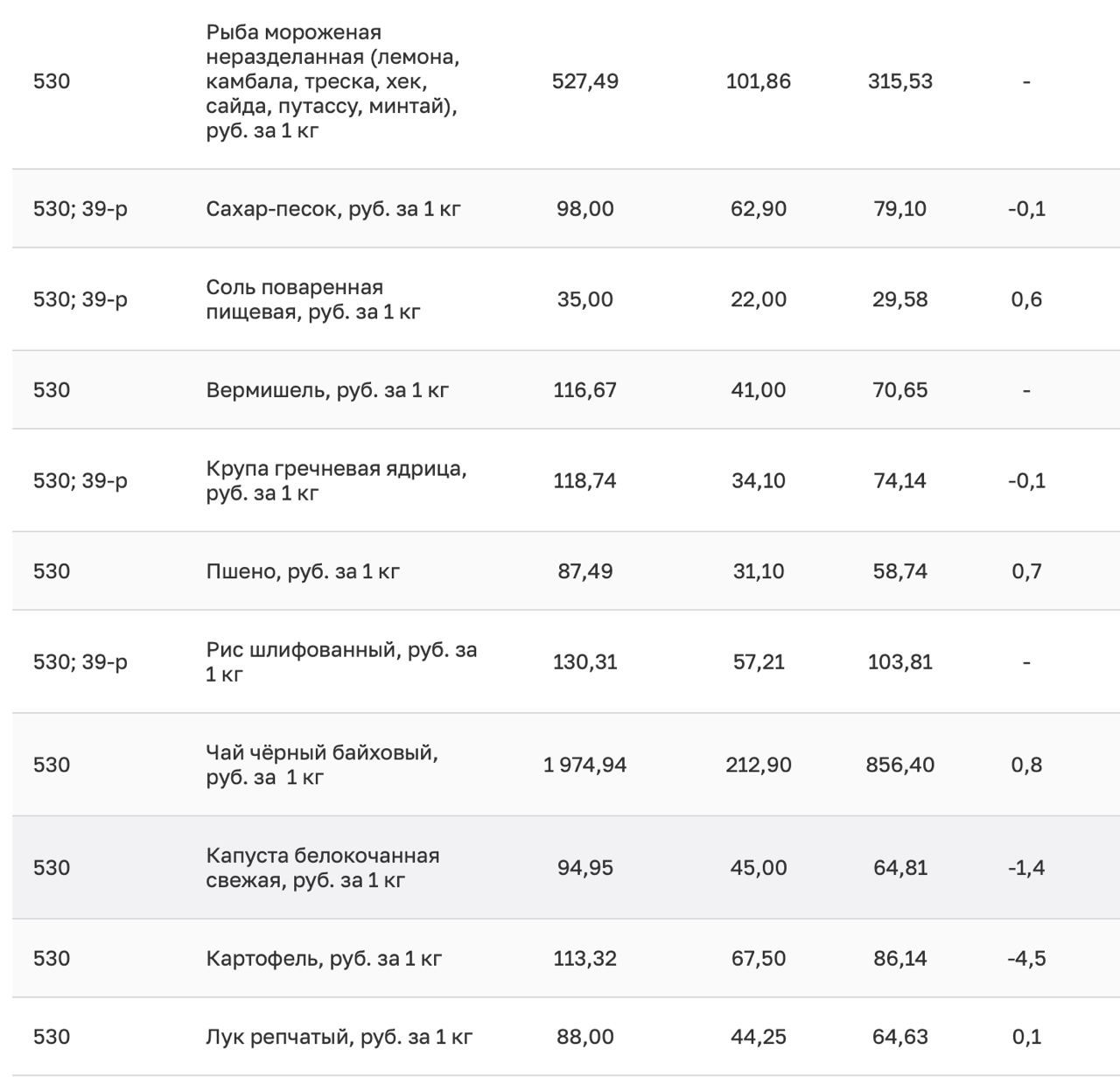Click '530; 39-р' code in the rice row
The width and height of the screenshot is (1120, 1077).
click(x=80, y=661)
